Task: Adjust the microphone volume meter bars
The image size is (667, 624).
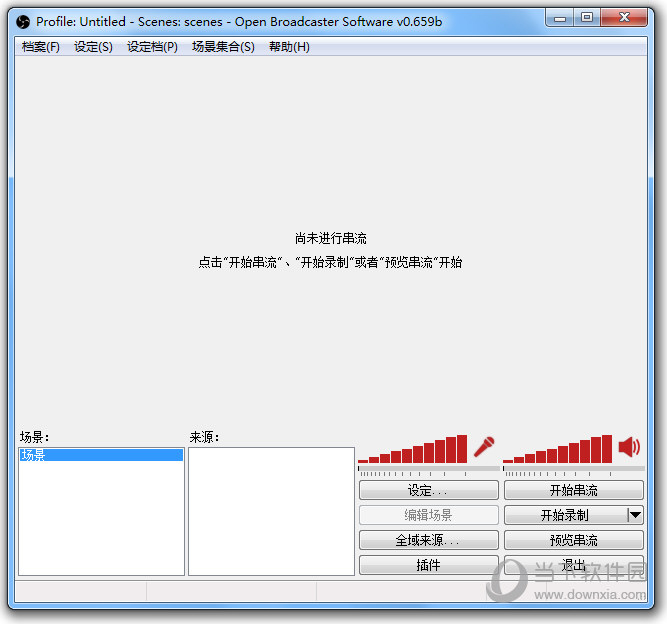Action: coord(413,451)
